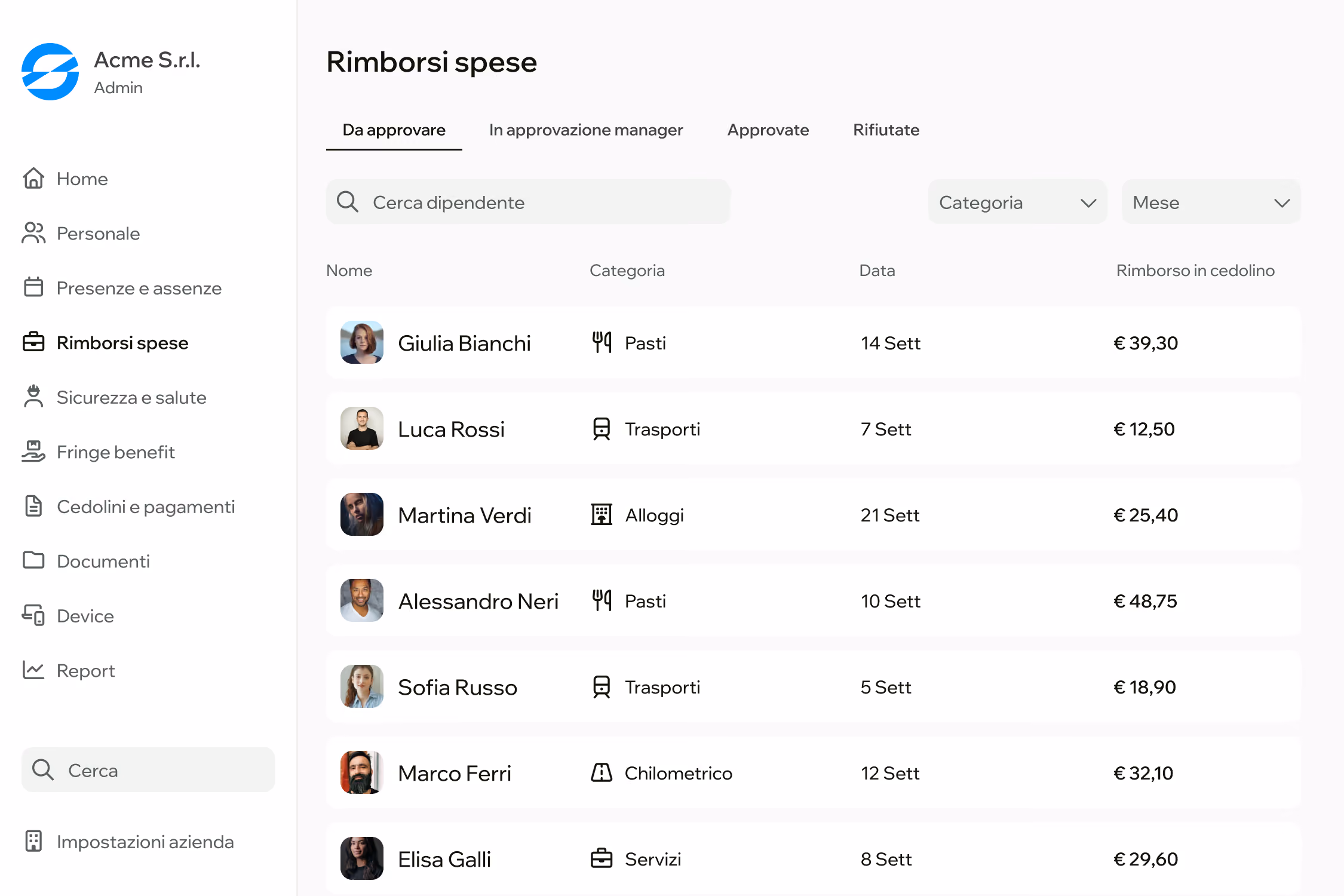
Task: Click the Cedolini e pagamenti document icon
Action: tap(33, 506)
